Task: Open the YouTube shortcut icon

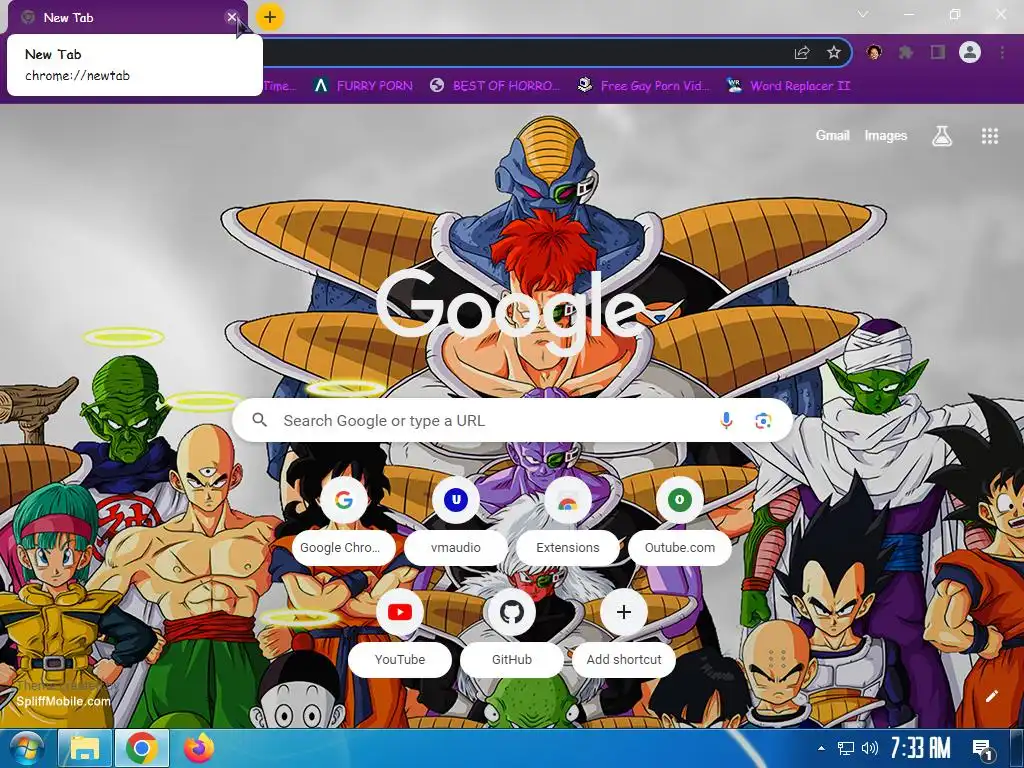Action: tap(400, 612)
